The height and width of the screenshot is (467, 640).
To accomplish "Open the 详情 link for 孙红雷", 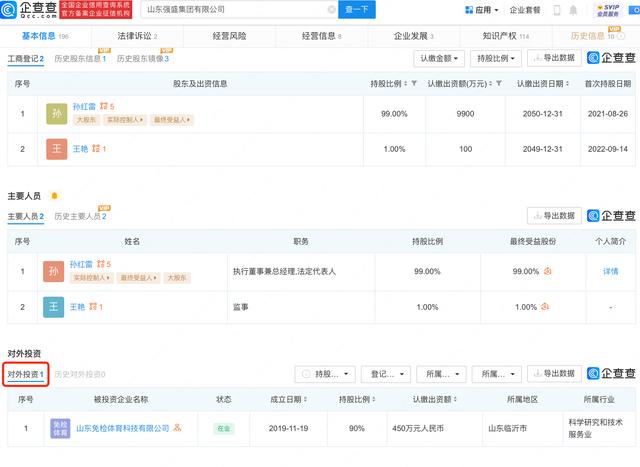I will (610, 271).
